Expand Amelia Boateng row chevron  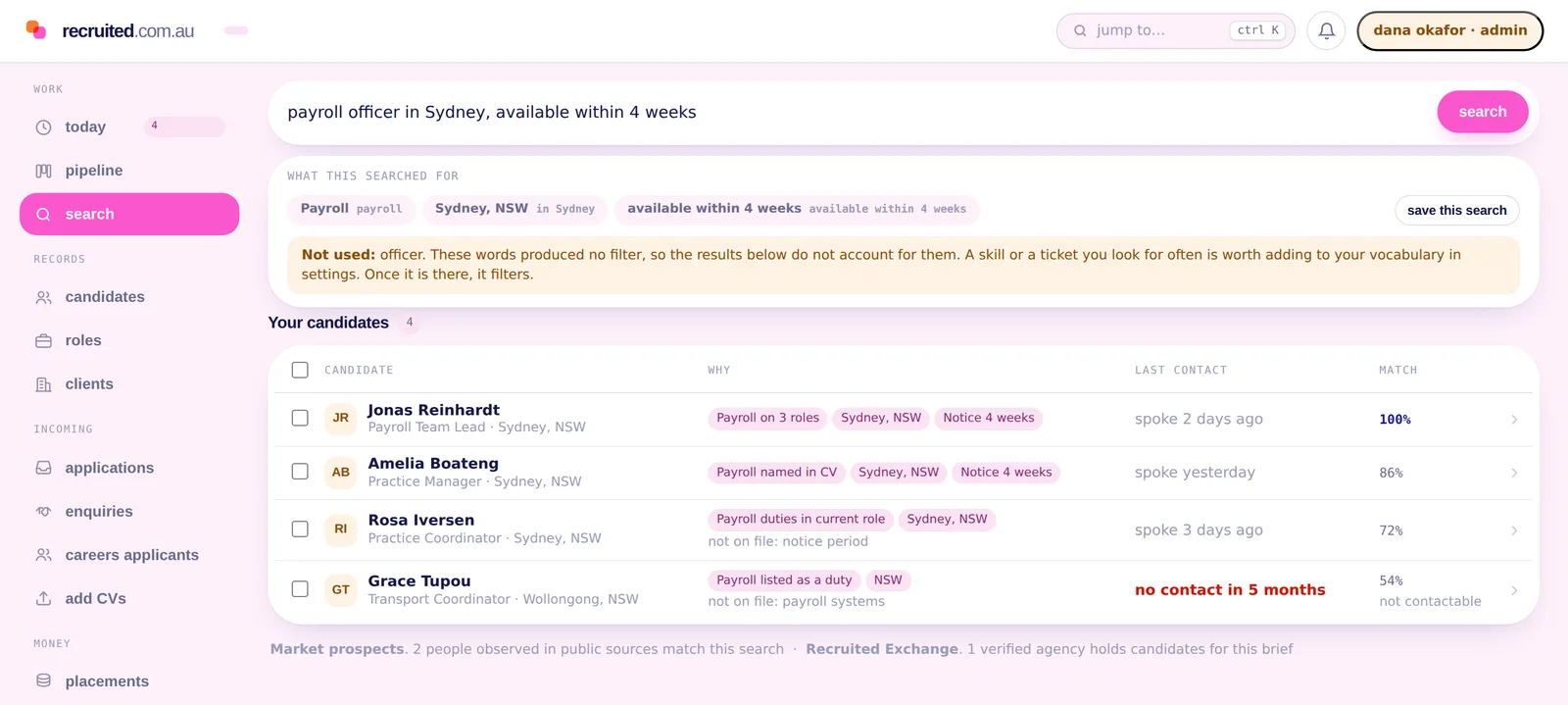(1514, 473)
